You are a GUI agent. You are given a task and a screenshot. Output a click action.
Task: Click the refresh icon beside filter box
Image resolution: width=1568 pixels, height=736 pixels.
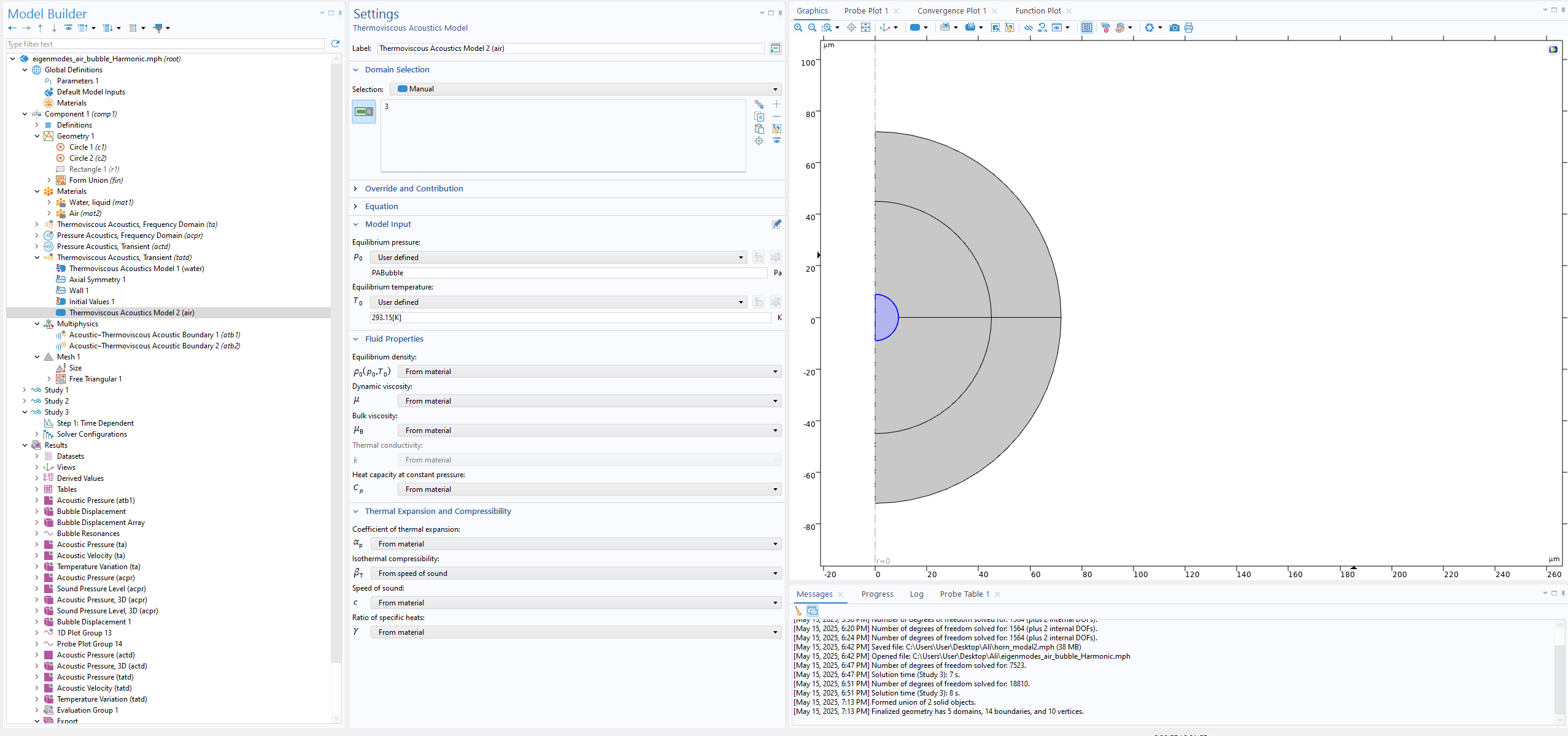[x=335, y=44]
